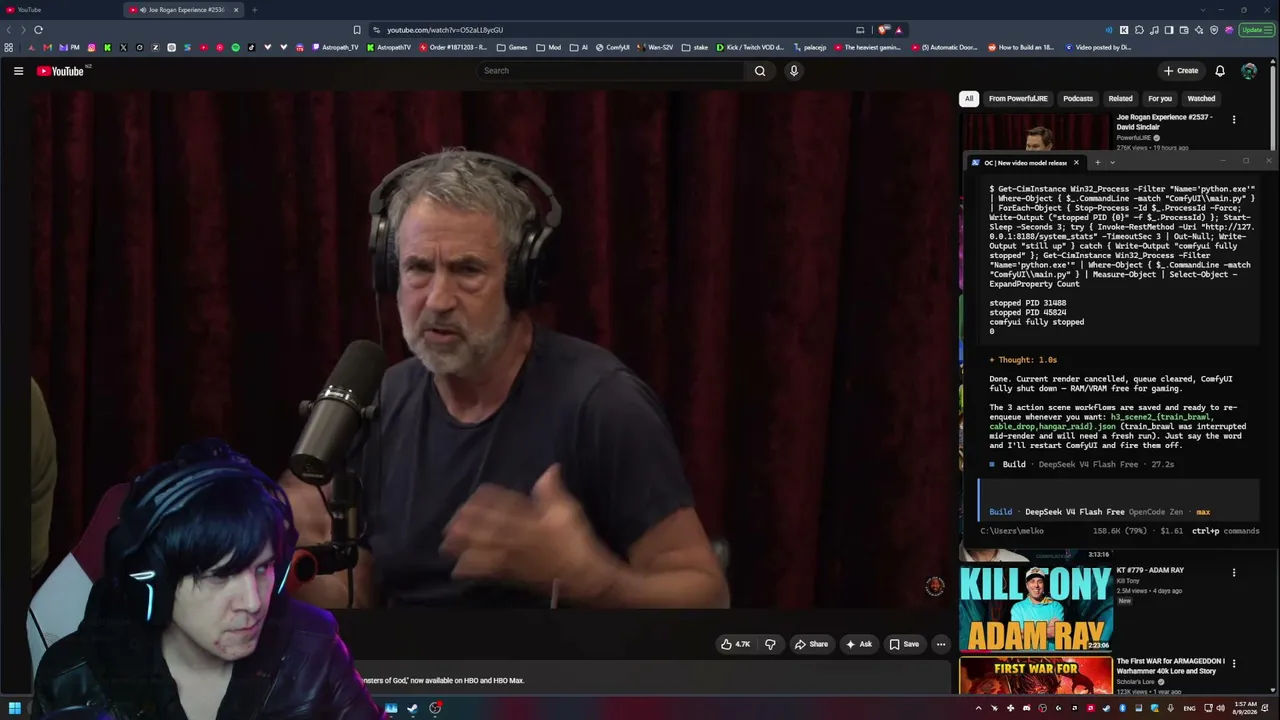This screenshot has width=1280, height=720.
Task: Open the Mod bookmarks folder
Action: (x=549, y=47)
